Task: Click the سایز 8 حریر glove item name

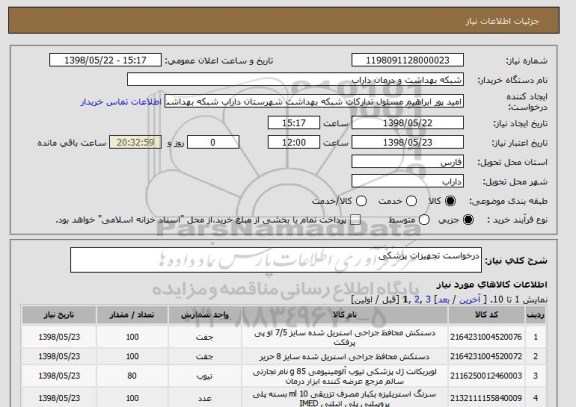Action: (345, 357)
